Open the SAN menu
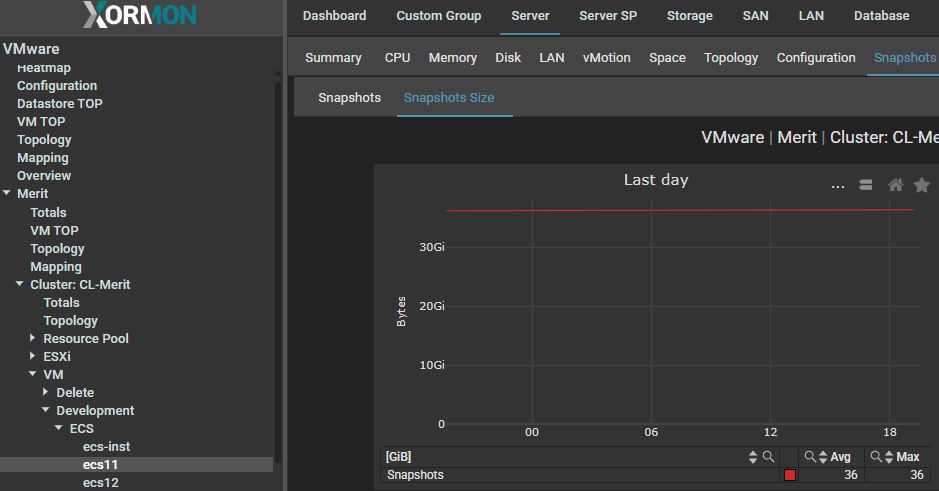Viewport: 939px width, 491px height. click(x=755, y=16)
